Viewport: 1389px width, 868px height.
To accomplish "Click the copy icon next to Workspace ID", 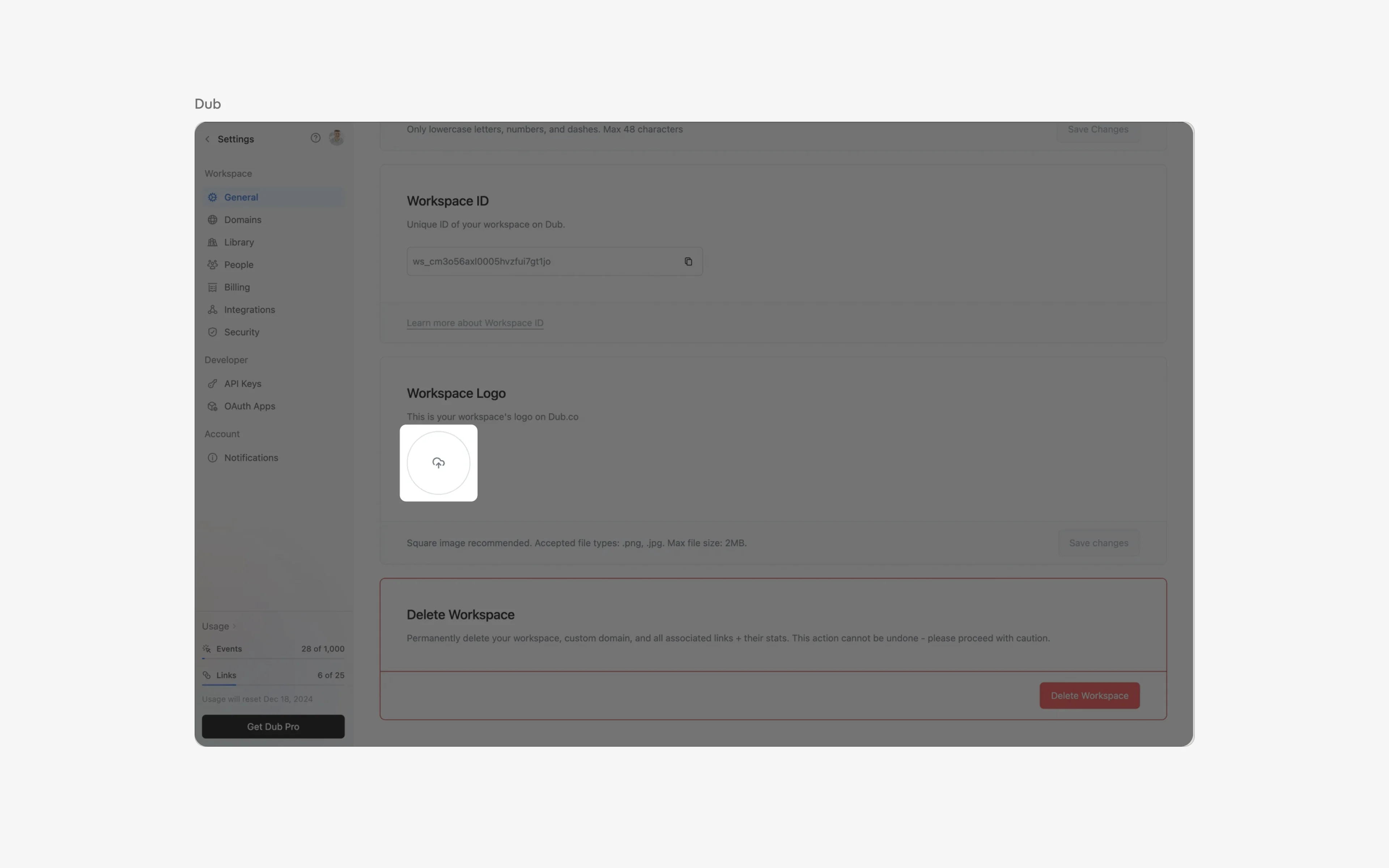I will [x=688, y=261].
